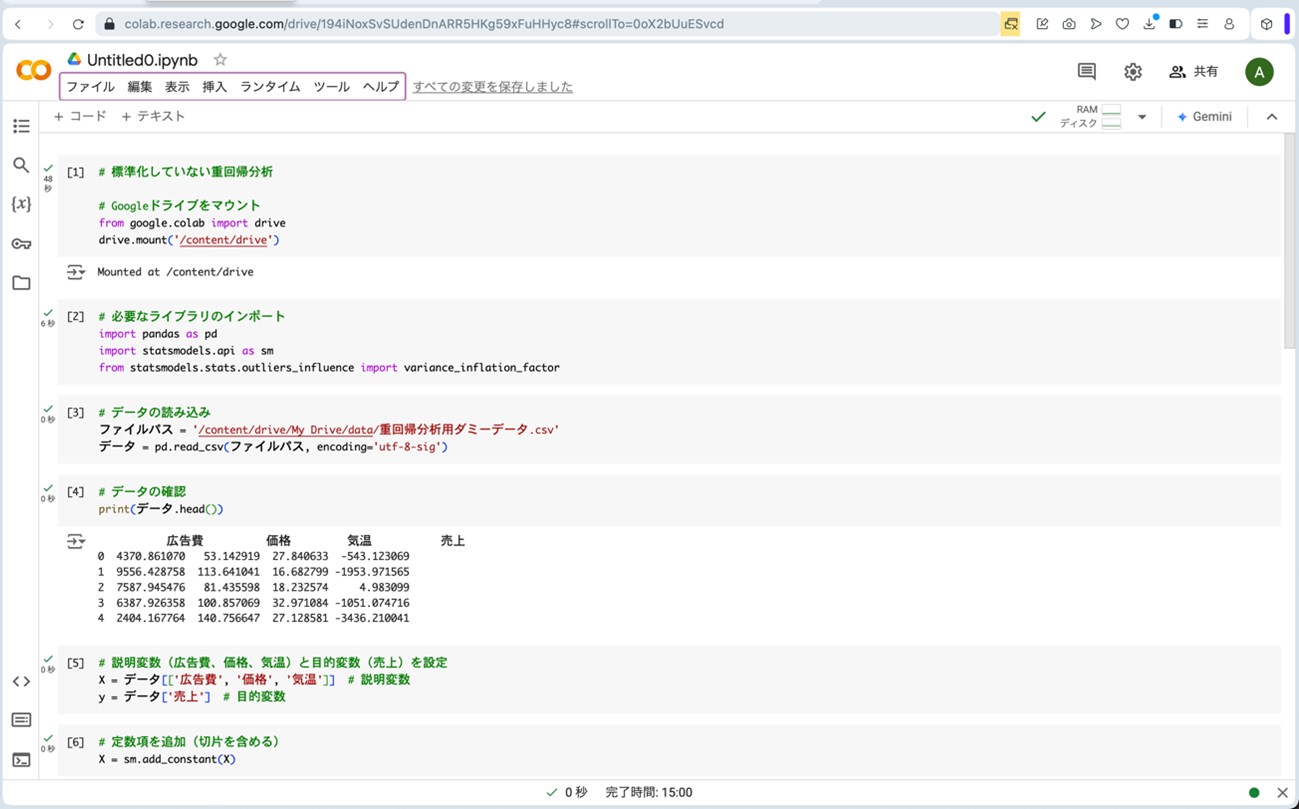Click the 売上 column header in output
Image resolution: width=1299 pixels, height=809 pixels.
click(x=453, y=541)
